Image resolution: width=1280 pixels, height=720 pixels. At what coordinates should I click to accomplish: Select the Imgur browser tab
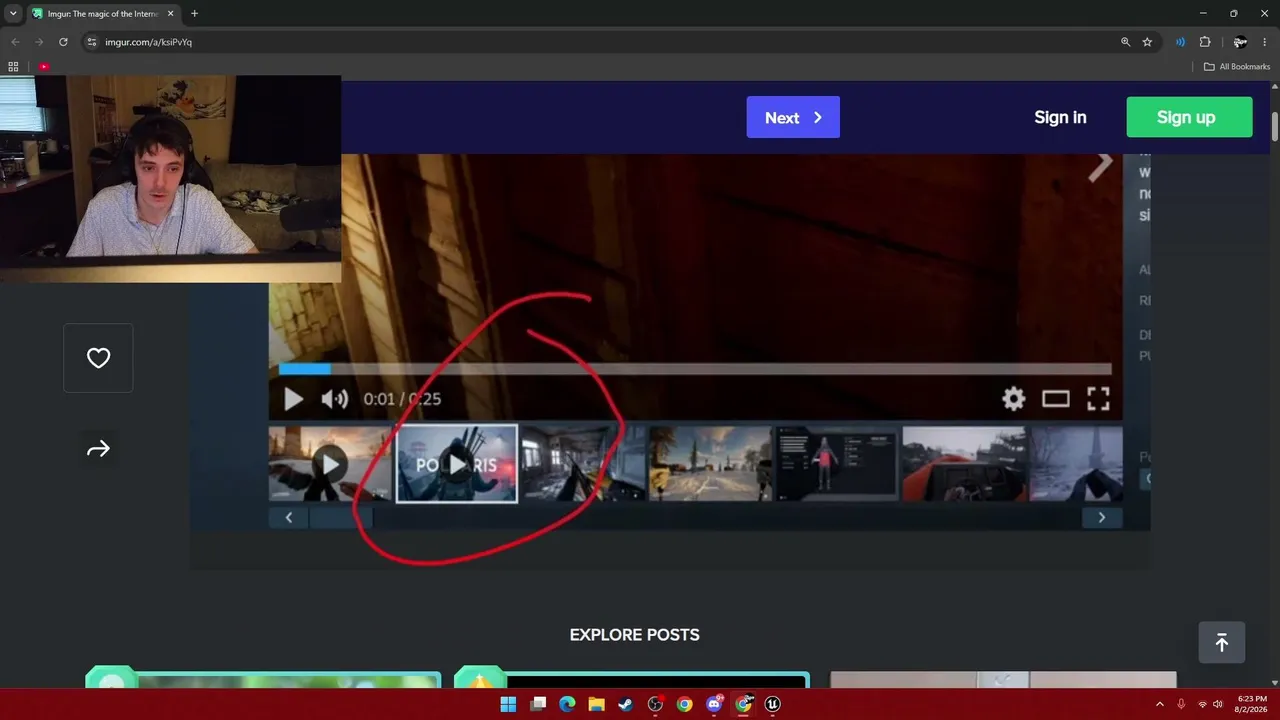(103, 14)
